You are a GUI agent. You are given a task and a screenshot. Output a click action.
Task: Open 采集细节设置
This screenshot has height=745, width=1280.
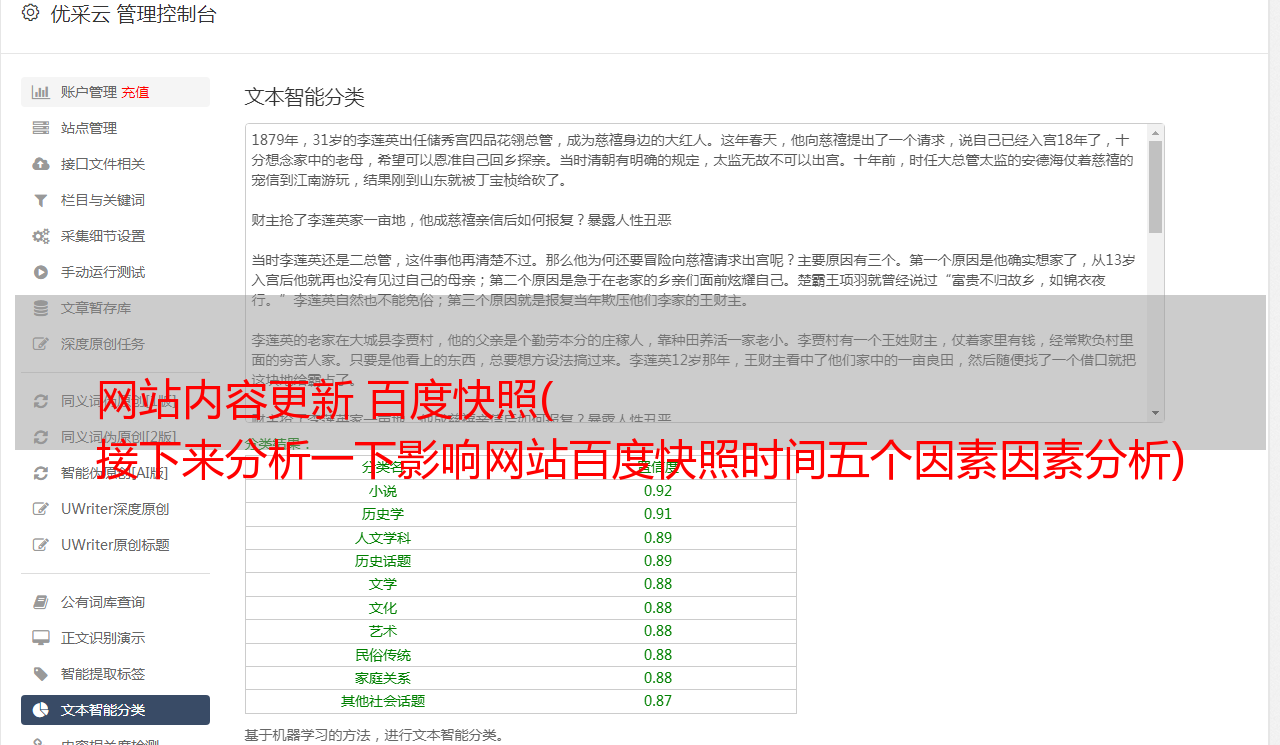(x=115, y=236)
